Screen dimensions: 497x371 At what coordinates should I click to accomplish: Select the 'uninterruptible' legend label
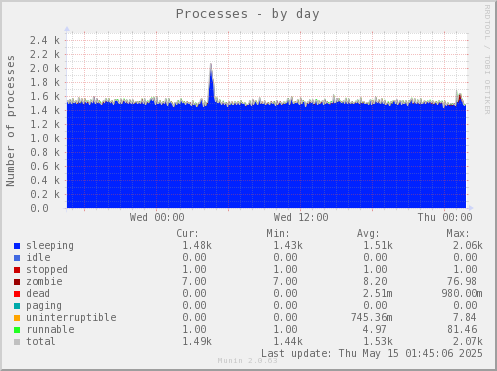coord(71,318)
